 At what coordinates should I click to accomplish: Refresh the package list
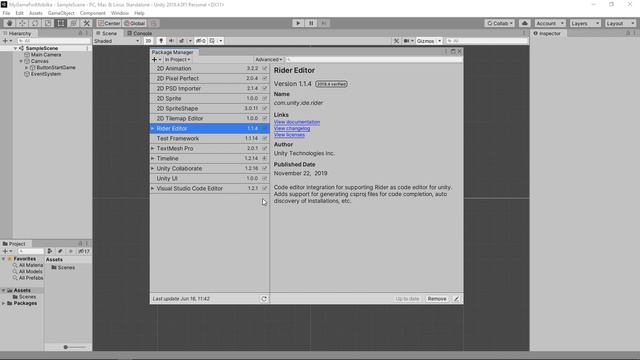click(264, 299)
